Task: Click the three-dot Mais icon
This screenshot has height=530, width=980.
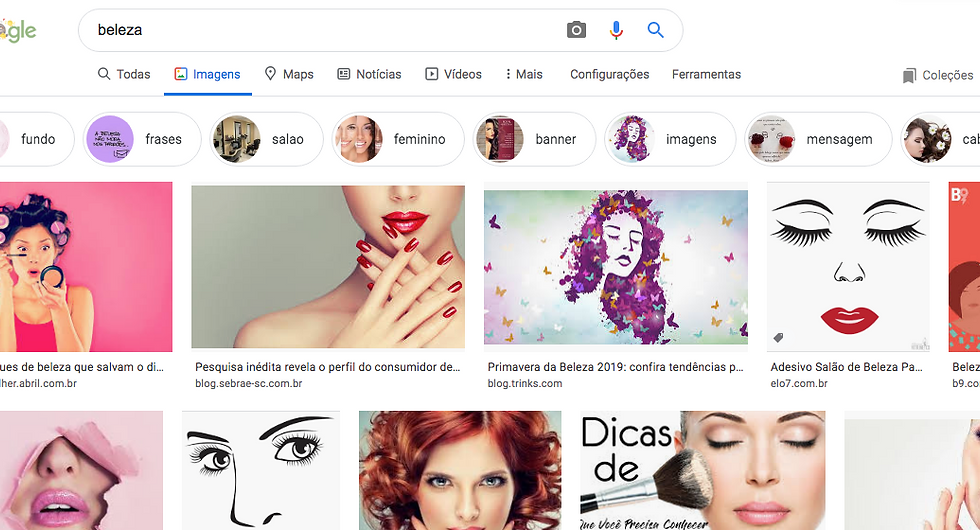Action: (x=508, y=74)
